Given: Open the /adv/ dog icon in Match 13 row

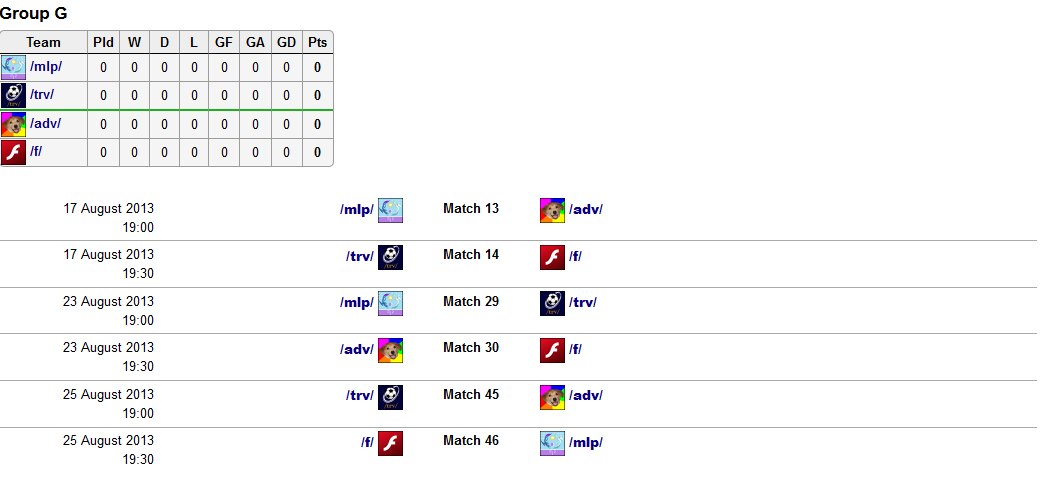Looking at the screenshot, I should [553, 211].
